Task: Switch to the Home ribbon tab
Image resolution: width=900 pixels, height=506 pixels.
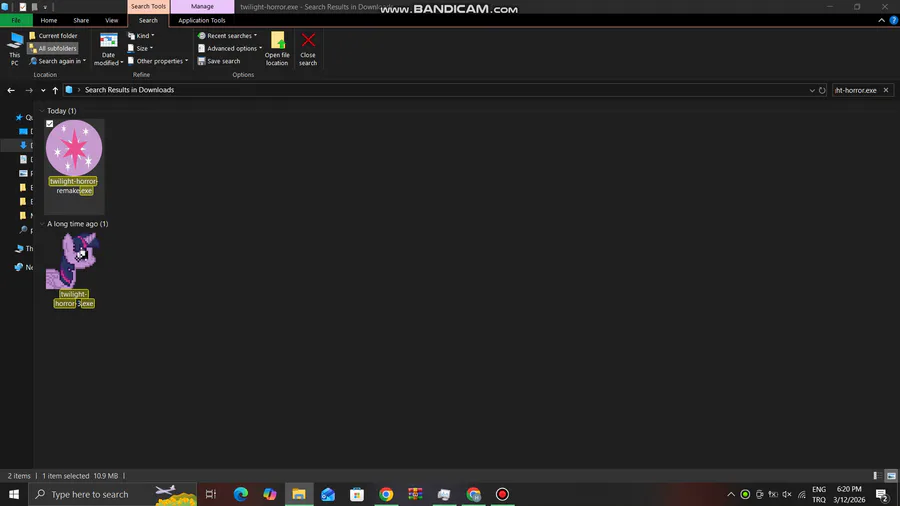Action: (x=49, y=20)
